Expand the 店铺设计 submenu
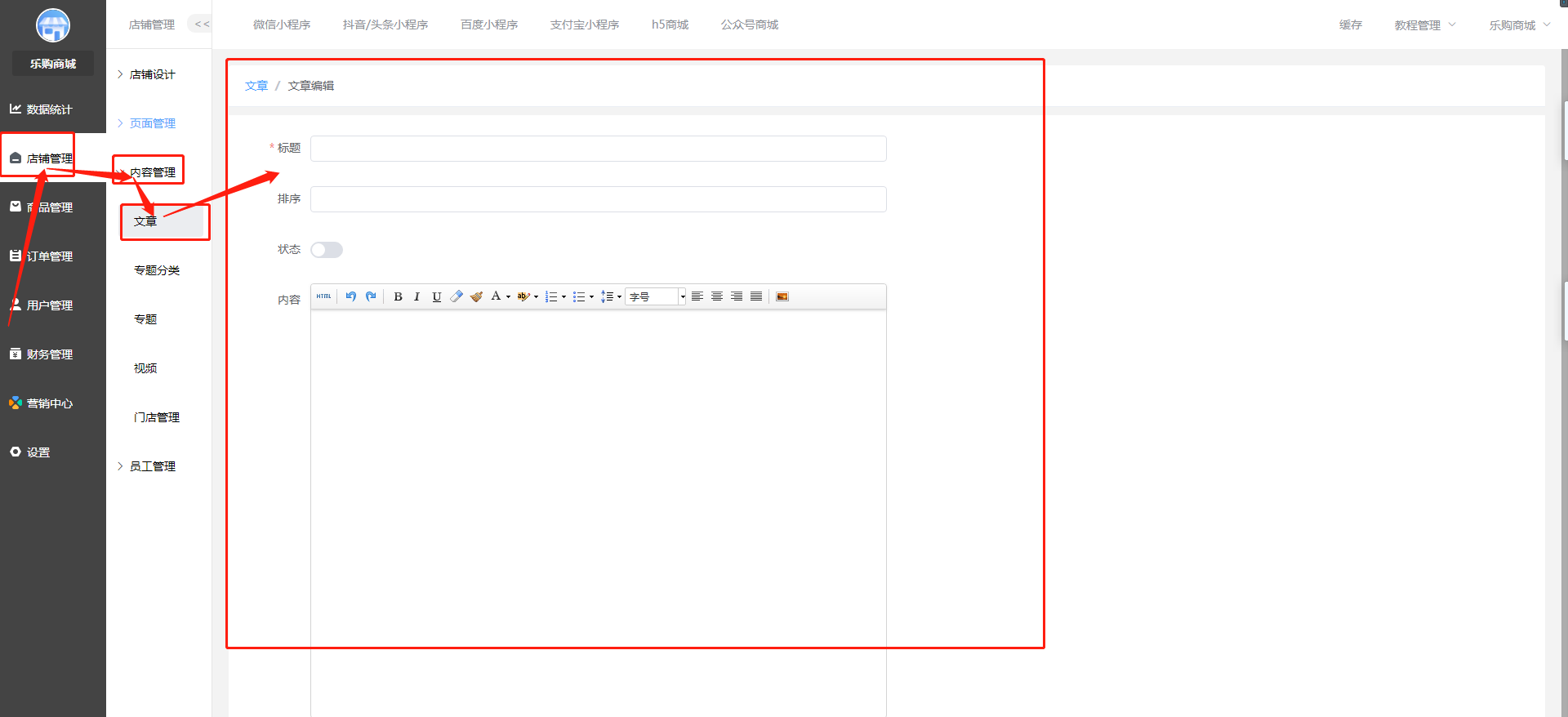The height and width of the screenshot is (717, 1568). (x=147, y=74)
